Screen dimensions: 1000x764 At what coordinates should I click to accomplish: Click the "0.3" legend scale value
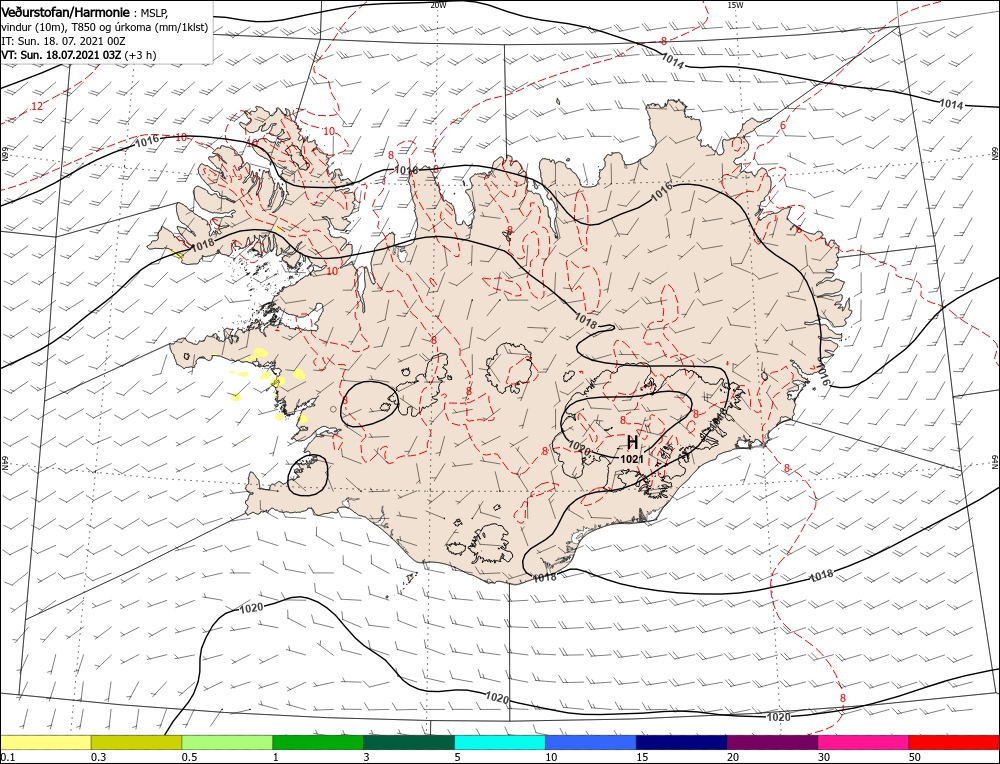click(x=98, y=757)
